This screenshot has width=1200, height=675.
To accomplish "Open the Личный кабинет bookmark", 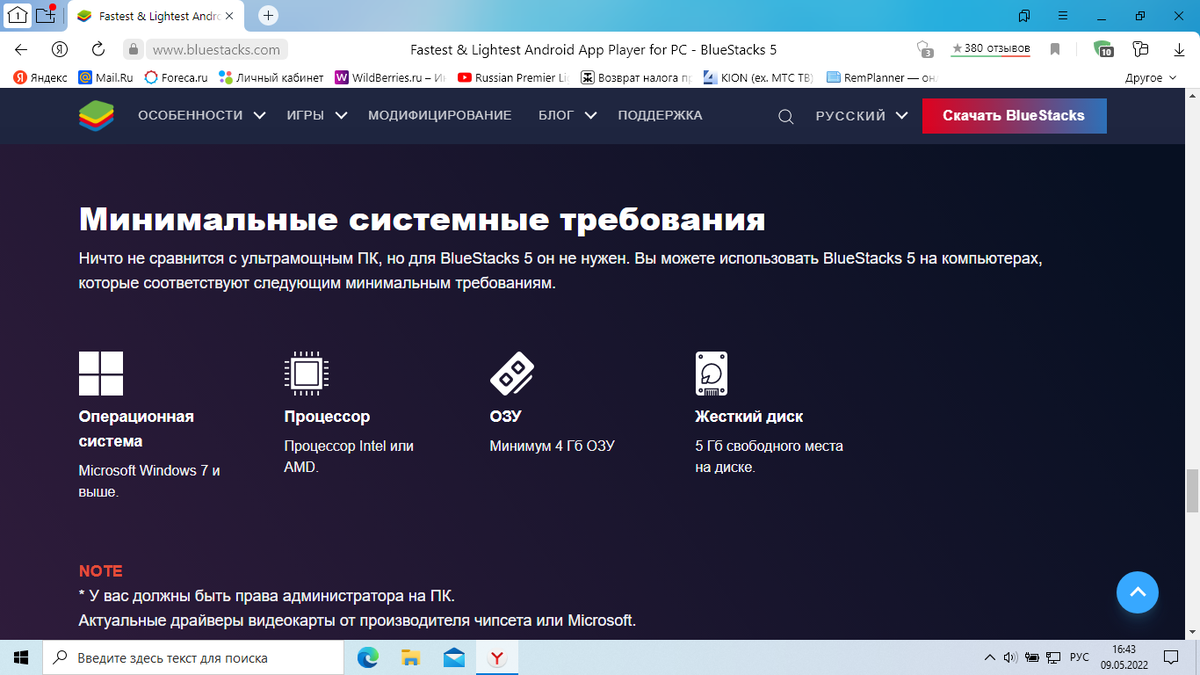I will (x=271, y=77).
